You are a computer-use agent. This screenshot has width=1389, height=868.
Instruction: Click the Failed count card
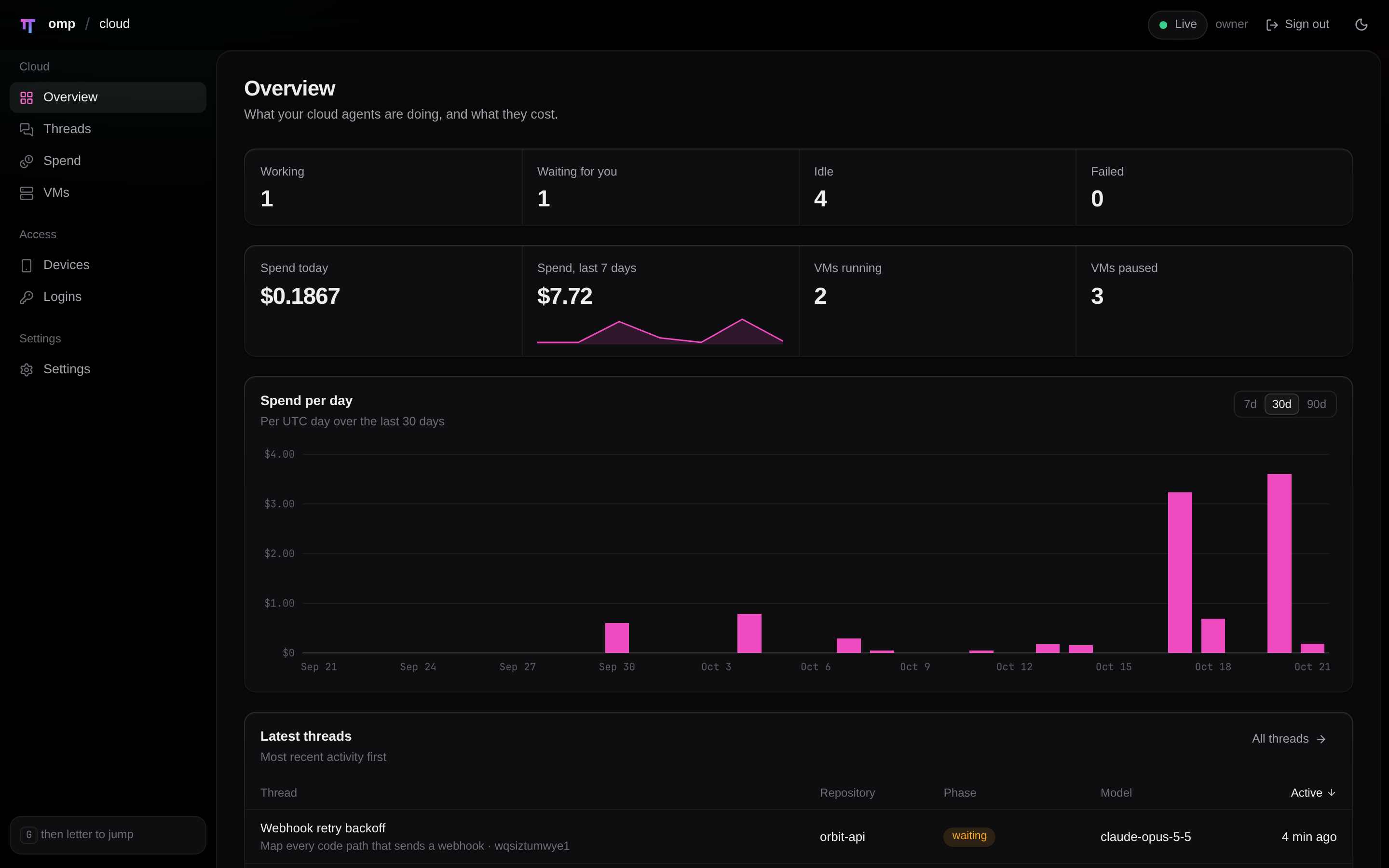(x=1214, y=187)
